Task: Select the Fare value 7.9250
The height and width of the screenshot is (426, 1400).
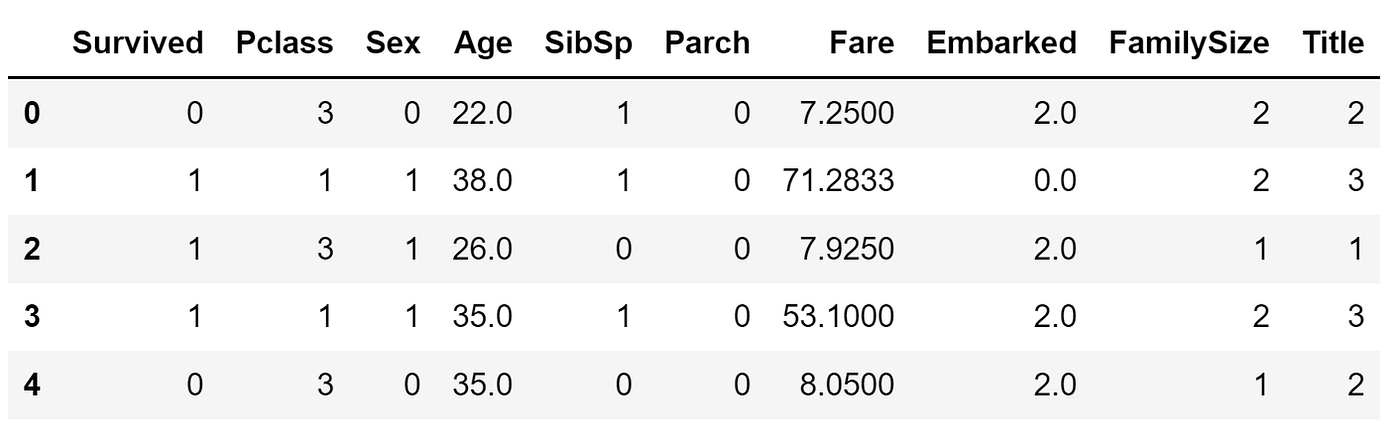Action: (848, 250)
